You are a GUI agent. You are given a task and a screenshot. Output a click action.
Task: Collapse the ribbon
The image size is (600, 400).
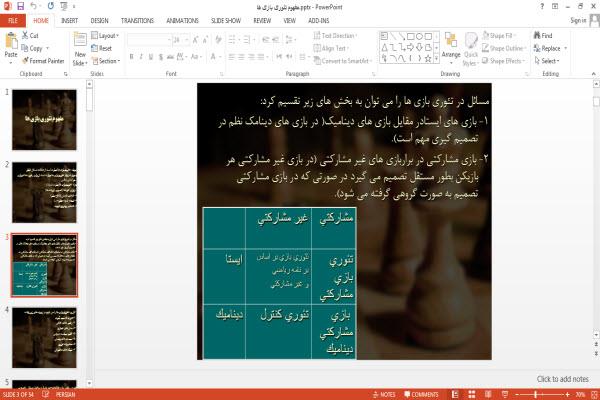pos(593,74)
